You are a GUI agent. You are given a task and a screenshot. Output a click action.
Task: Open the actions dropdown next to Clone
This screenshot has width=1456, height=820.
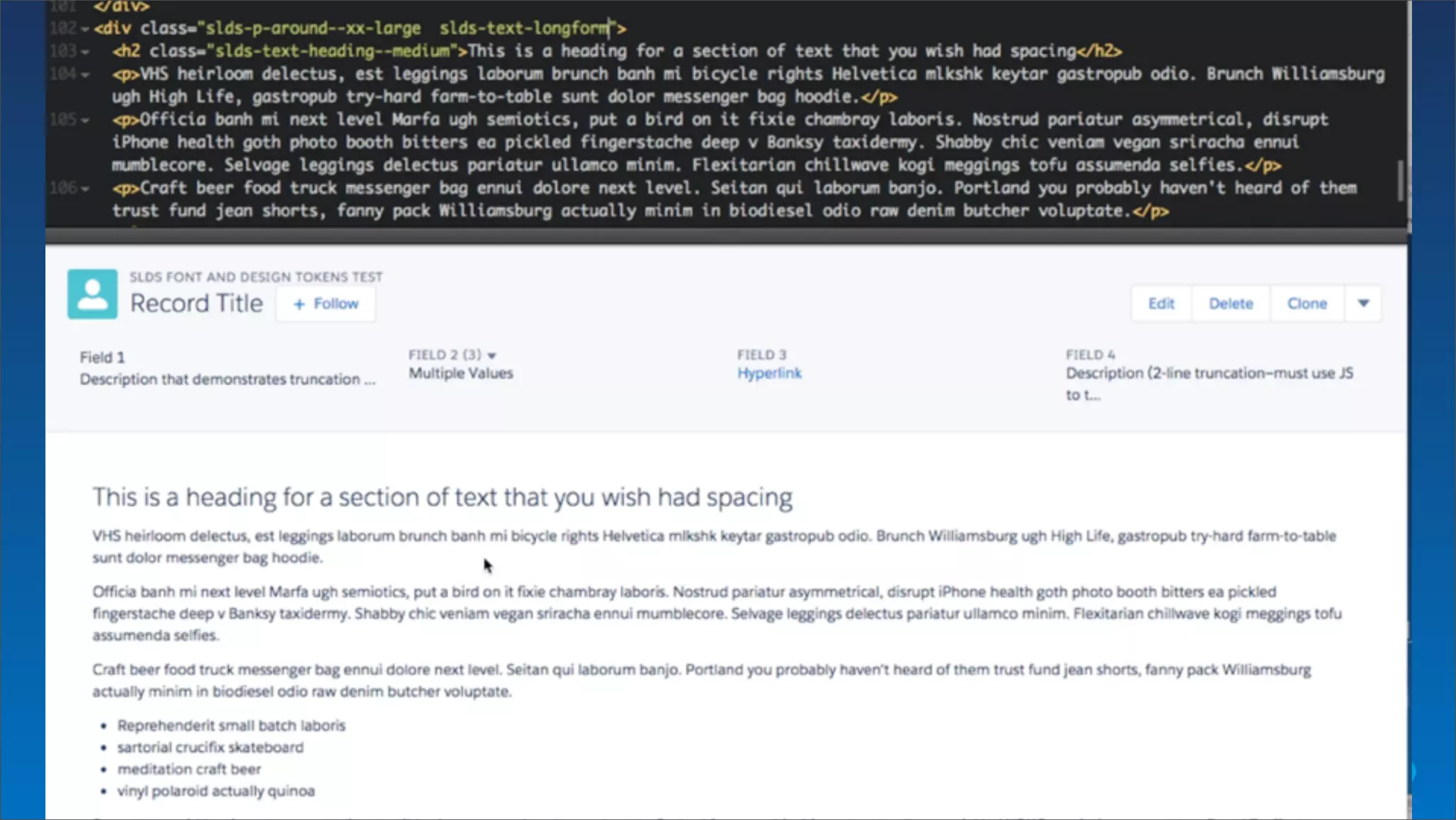coord(1363,304)
